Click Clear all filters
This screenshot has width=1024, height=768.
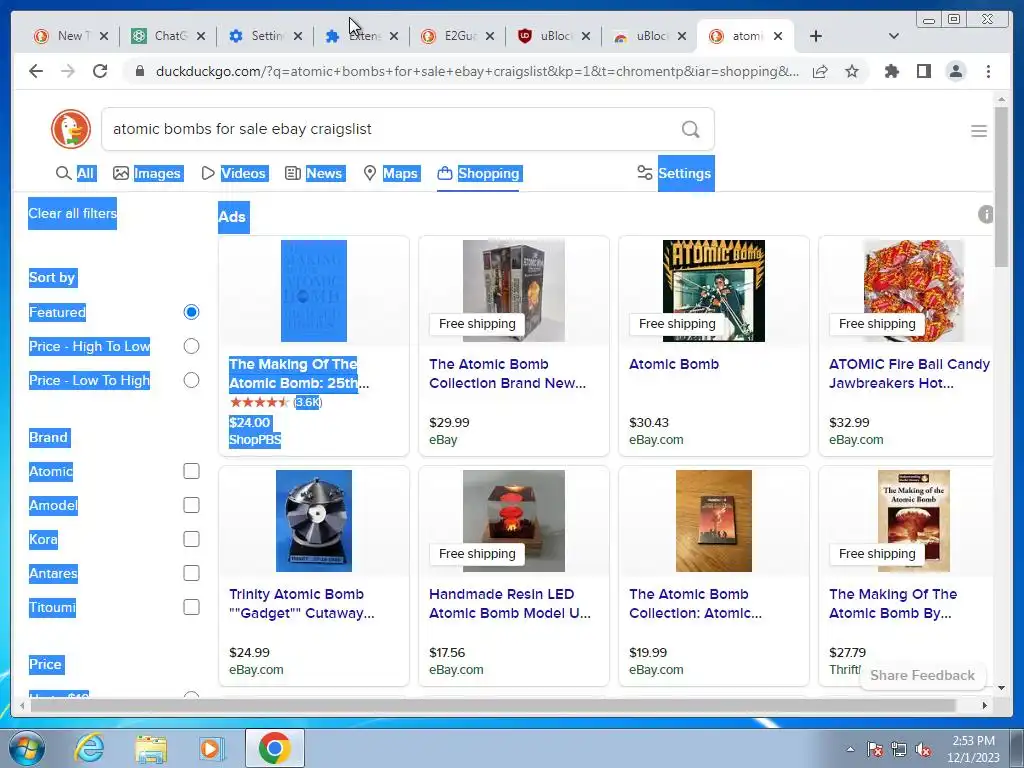72,214
